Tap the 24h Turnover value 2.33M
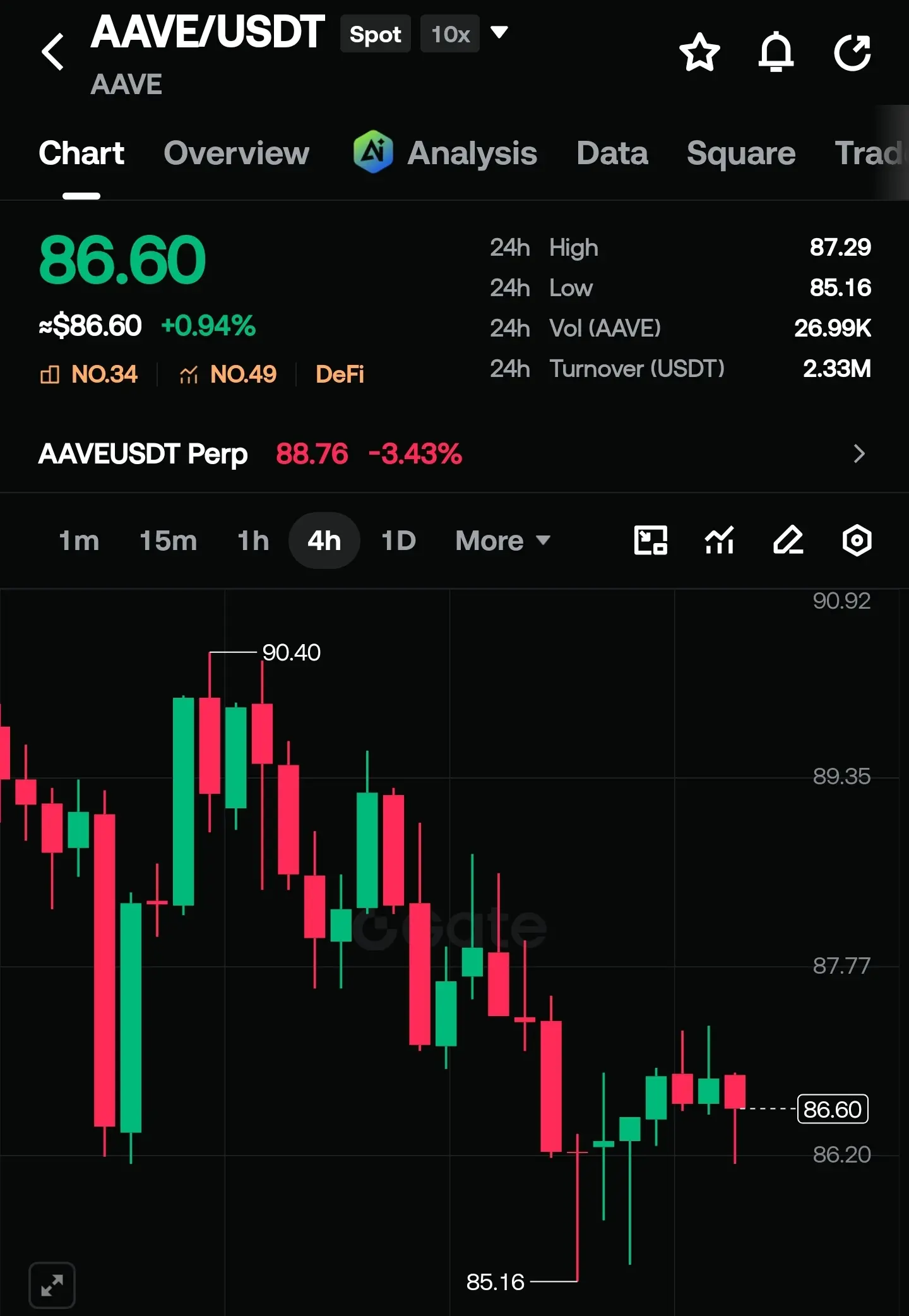Image resolution: width=909 pixels, height=1316 pixels. click(837, 369)
